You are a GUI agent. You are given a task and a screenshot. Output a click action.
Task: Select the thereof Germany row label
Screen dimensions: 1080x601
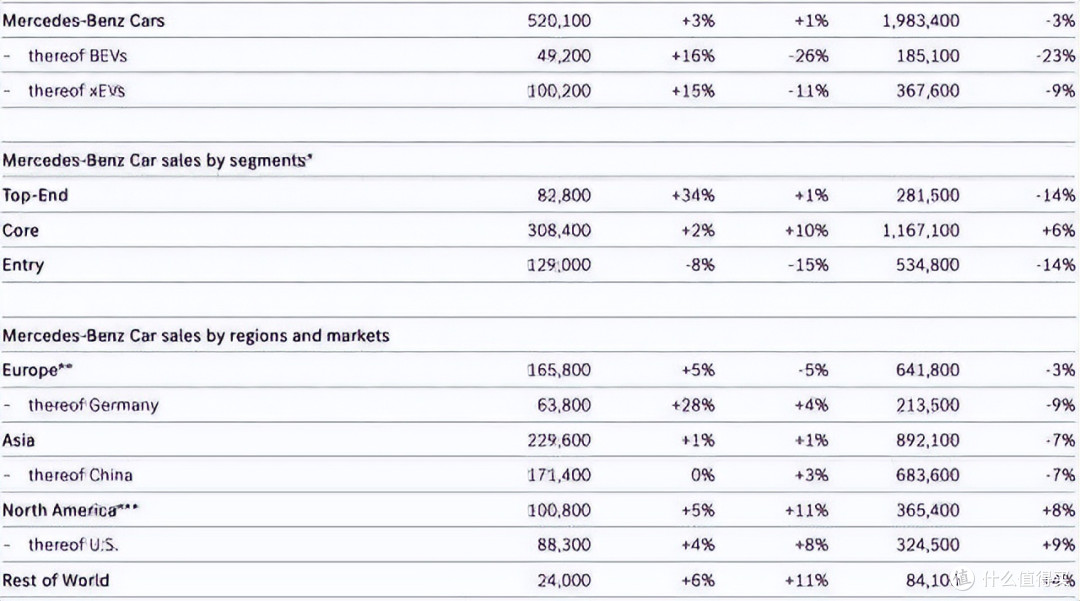point(93,405)
